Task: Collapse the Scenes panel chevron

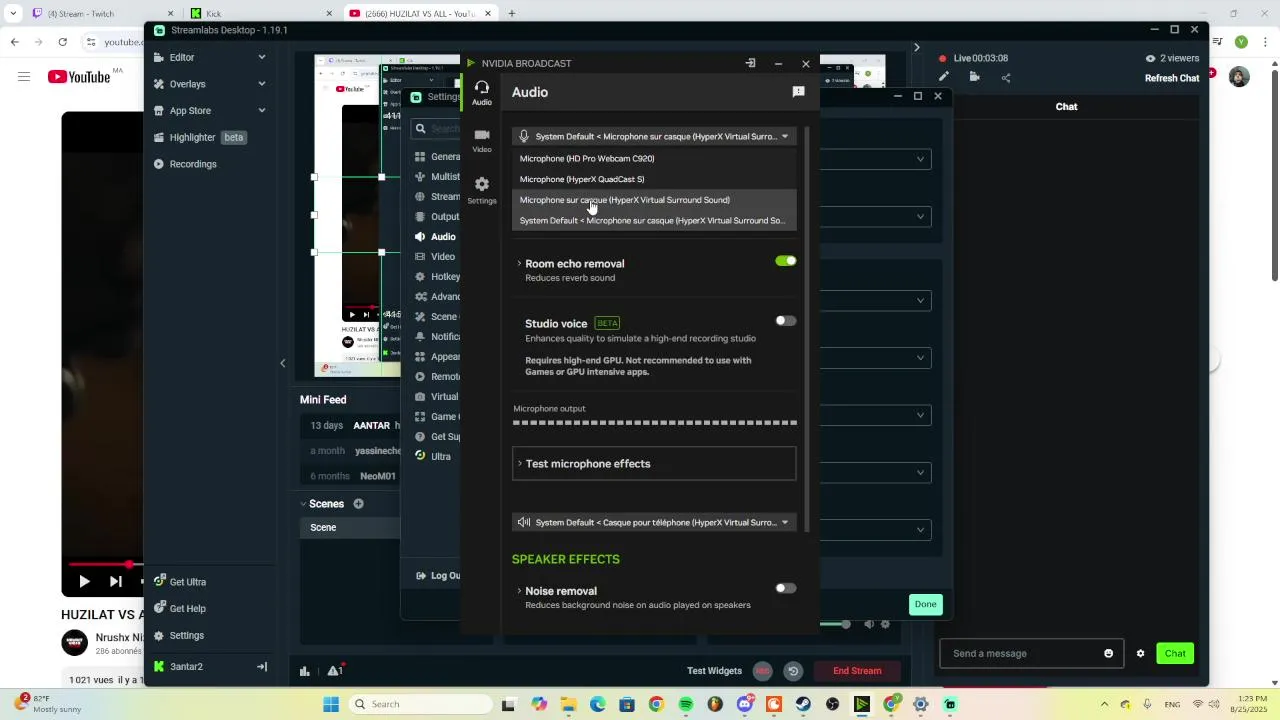Action: (x=304, y=504)
